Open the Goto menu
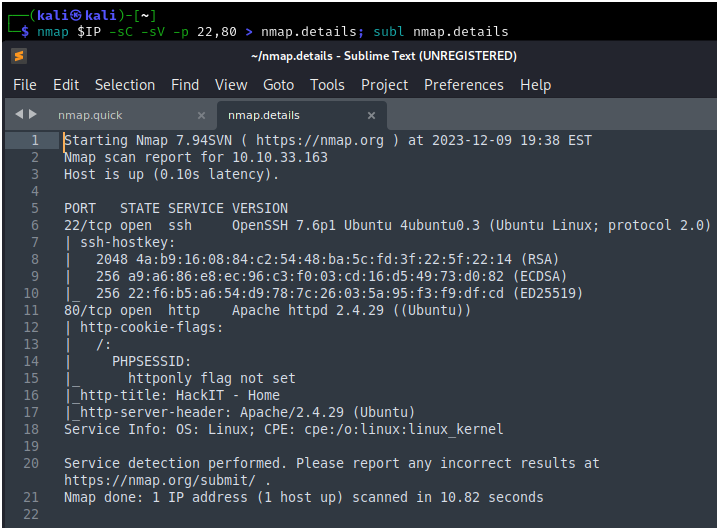 [x=279, y=85]
